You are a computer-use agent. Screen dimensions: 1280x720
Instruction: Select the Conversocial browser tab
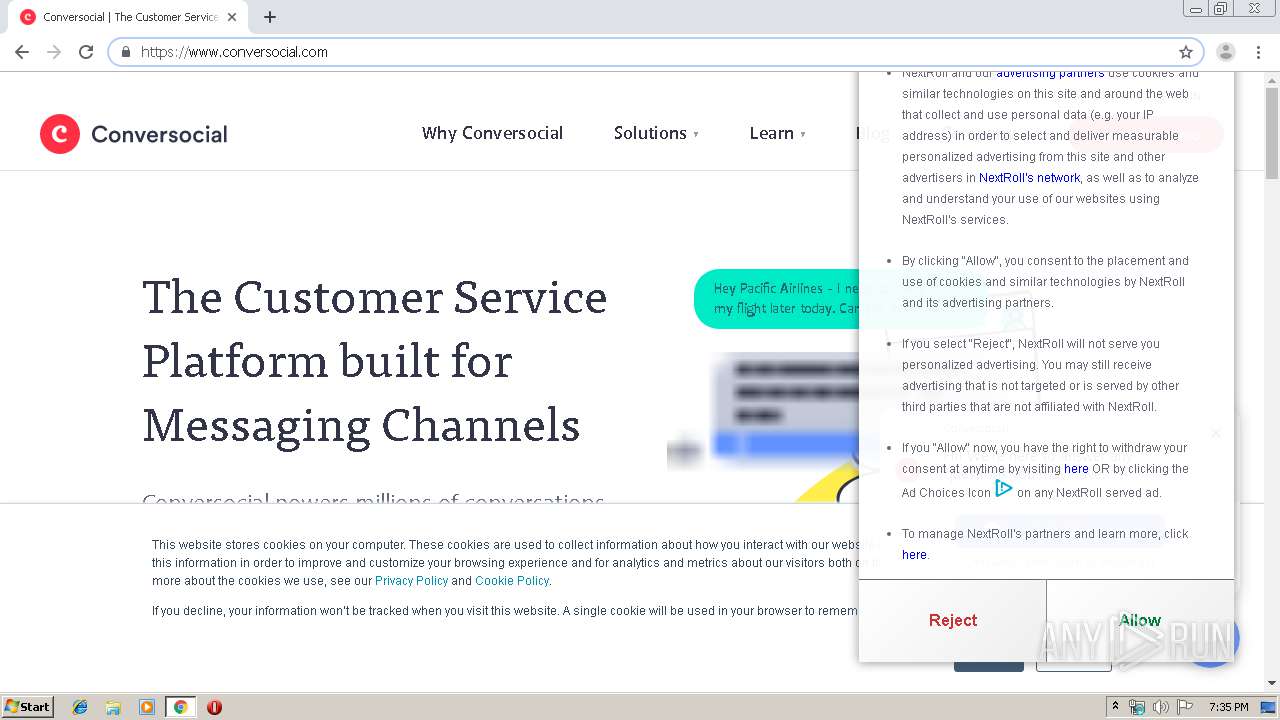[x=129, y=17]
